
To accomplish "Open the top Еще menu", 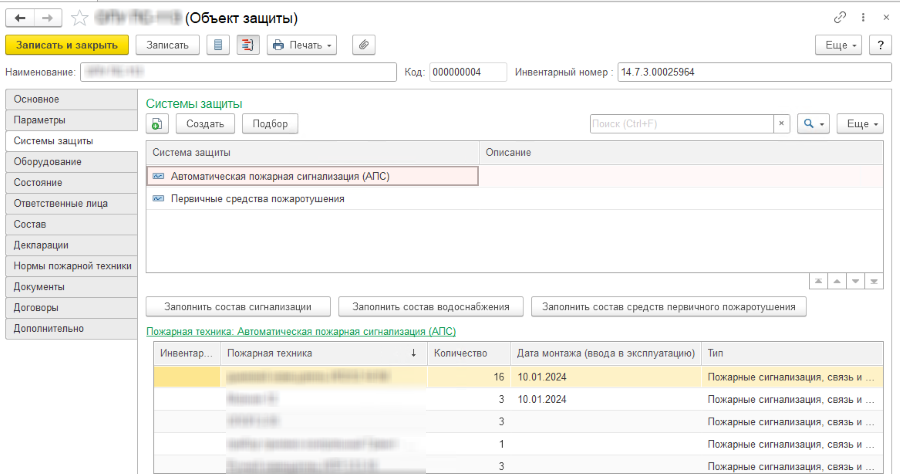I will click(839, 45).
